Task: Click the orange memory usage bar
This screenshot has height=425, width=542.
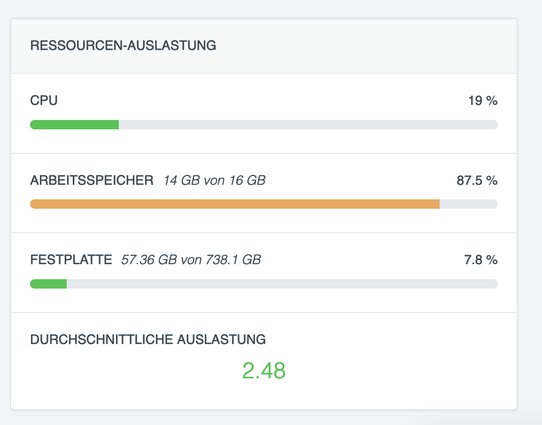Action: [235, 204]
